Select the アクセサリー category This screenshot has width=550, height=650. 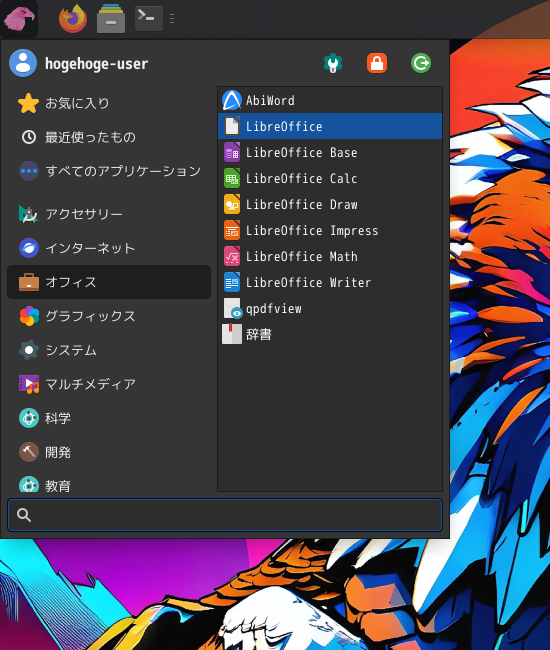coord(109,214)
